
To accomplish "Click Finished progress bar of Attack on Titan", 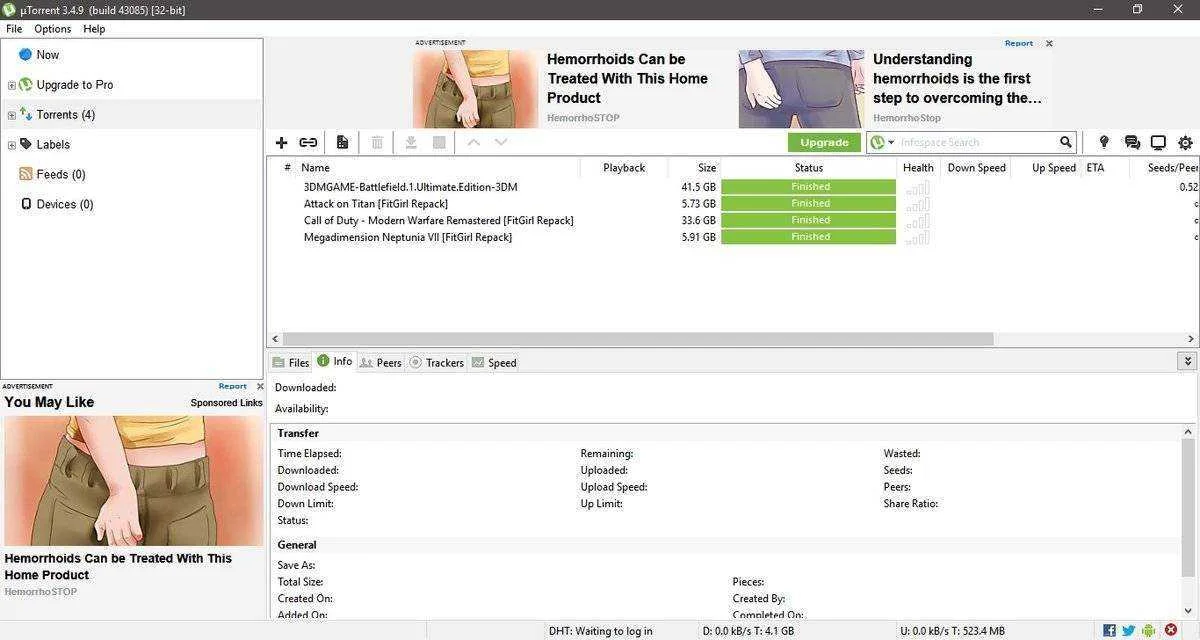I will tap(809, 204).
